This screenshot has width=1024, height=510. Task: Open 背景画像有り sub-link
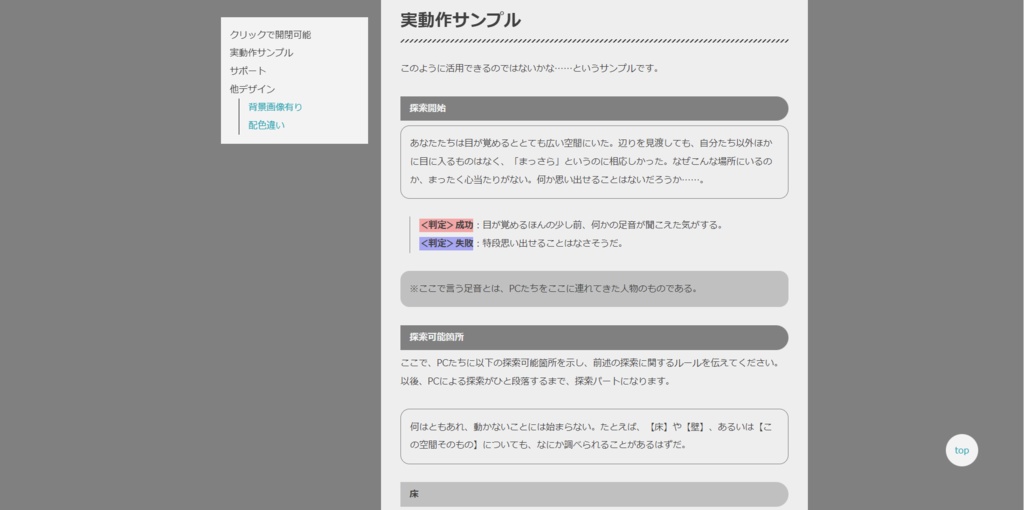coord(275,107)
